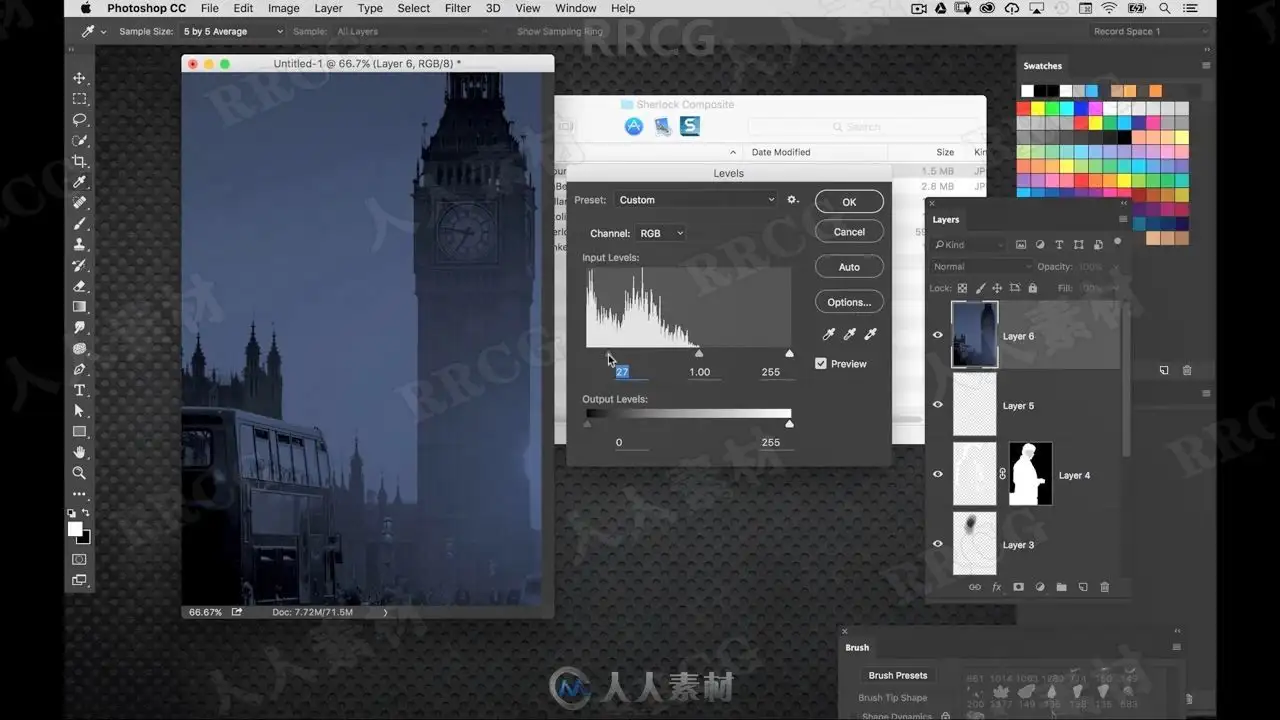Toggle lock image pixels brush icon
The image size is (1280, 720).
(980, 288)
